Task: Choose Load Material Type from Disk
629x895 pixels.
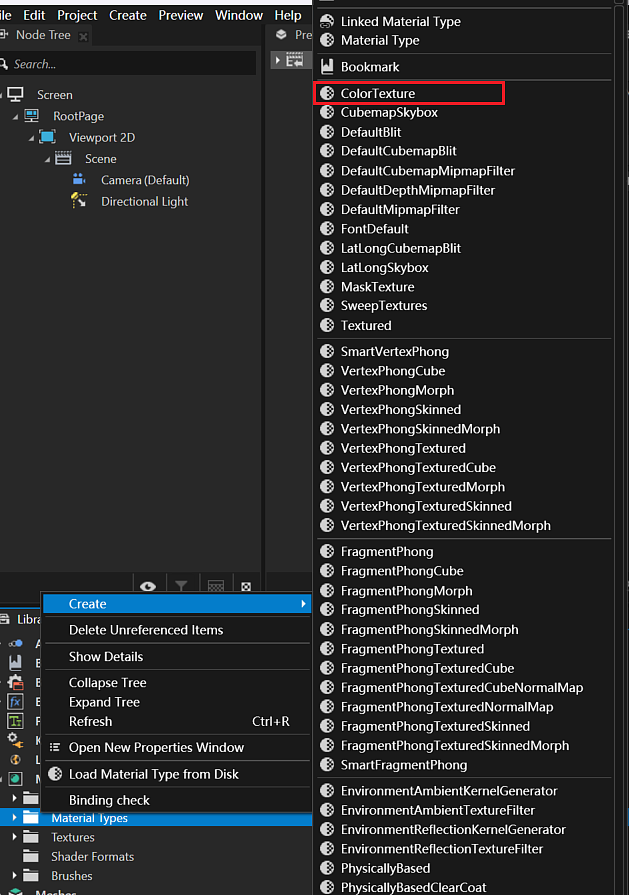Action: pos(154,774)
